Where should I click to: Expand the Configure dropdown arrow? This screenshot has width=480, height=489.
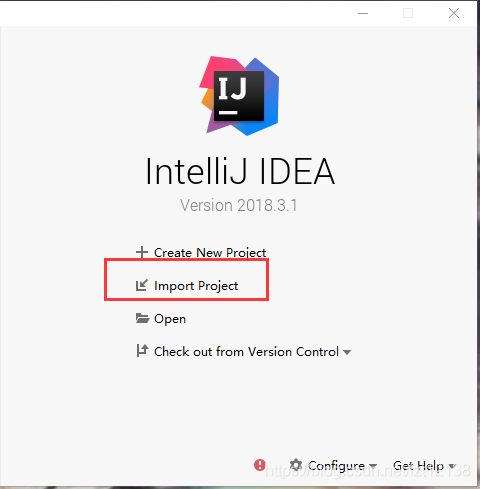point(373,466)
